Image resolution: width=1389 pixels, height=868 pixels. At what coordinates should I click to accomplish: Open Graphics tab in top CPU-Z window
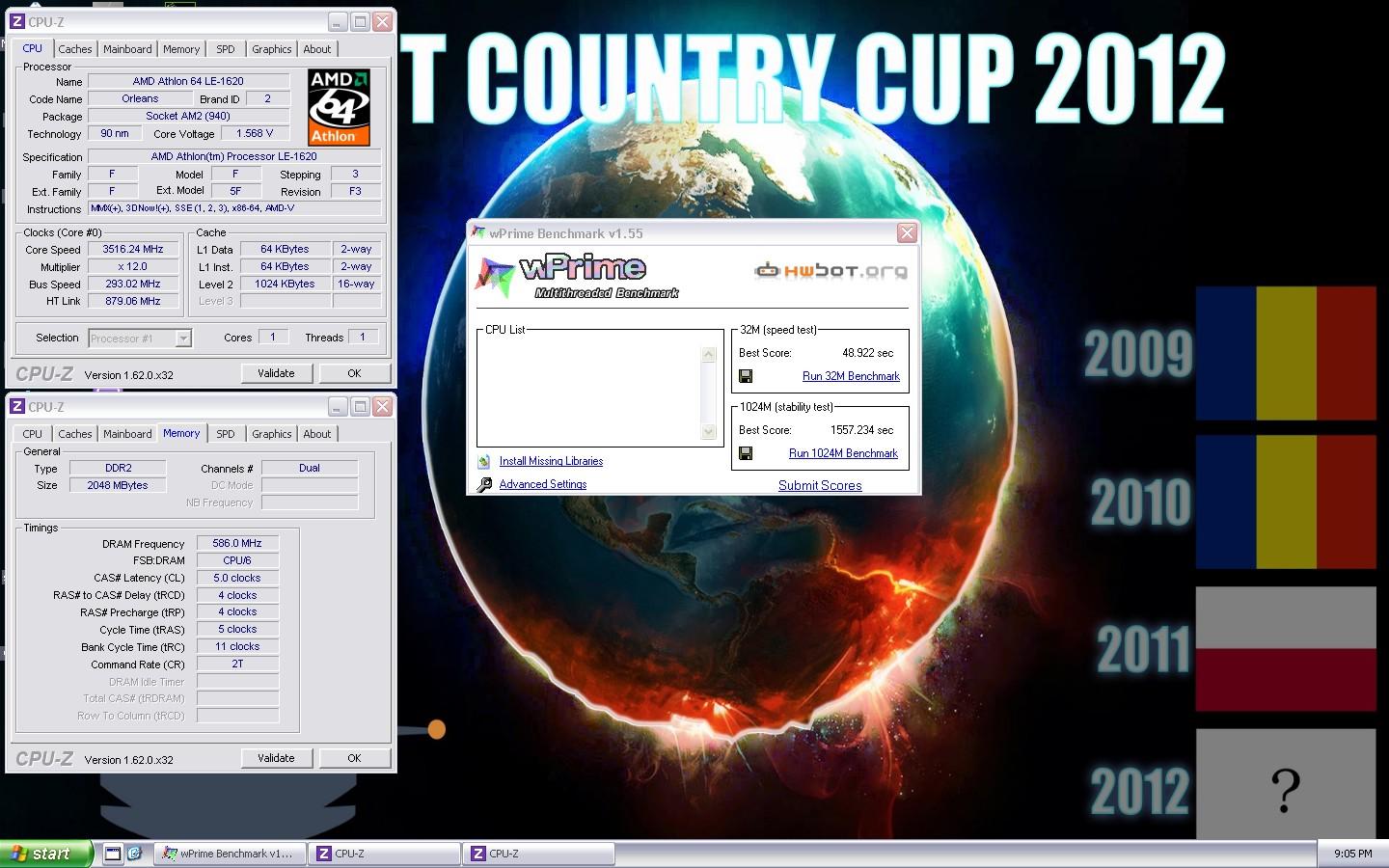tap(271, 49)
